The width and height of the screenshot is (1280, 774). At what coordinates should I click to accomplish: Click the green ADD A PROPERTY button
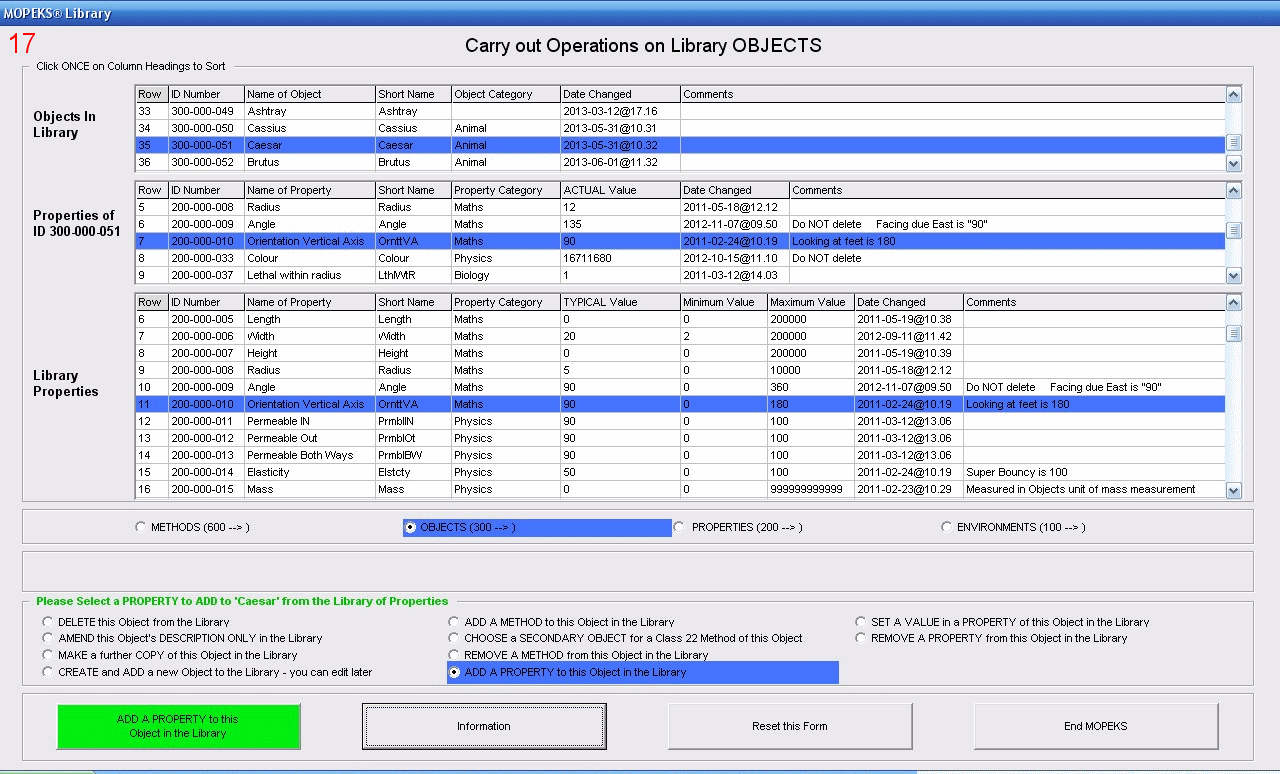click(x=178, y=727)
